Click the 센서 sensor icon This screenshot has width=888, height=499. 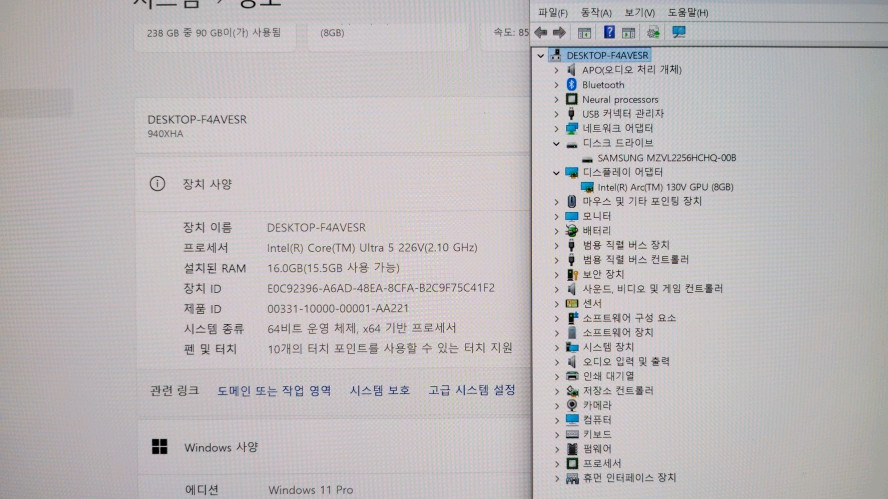[572, 304]
